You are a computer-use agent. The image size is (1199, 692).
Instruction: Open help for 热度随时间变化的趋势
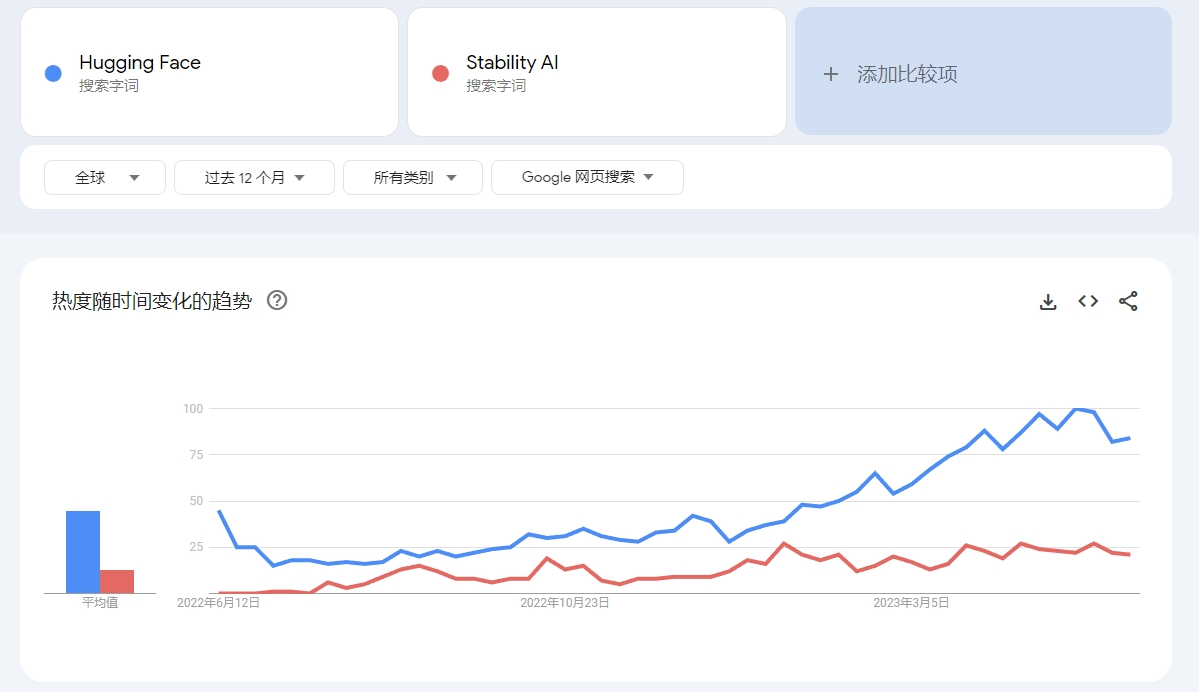pos(277,301)
